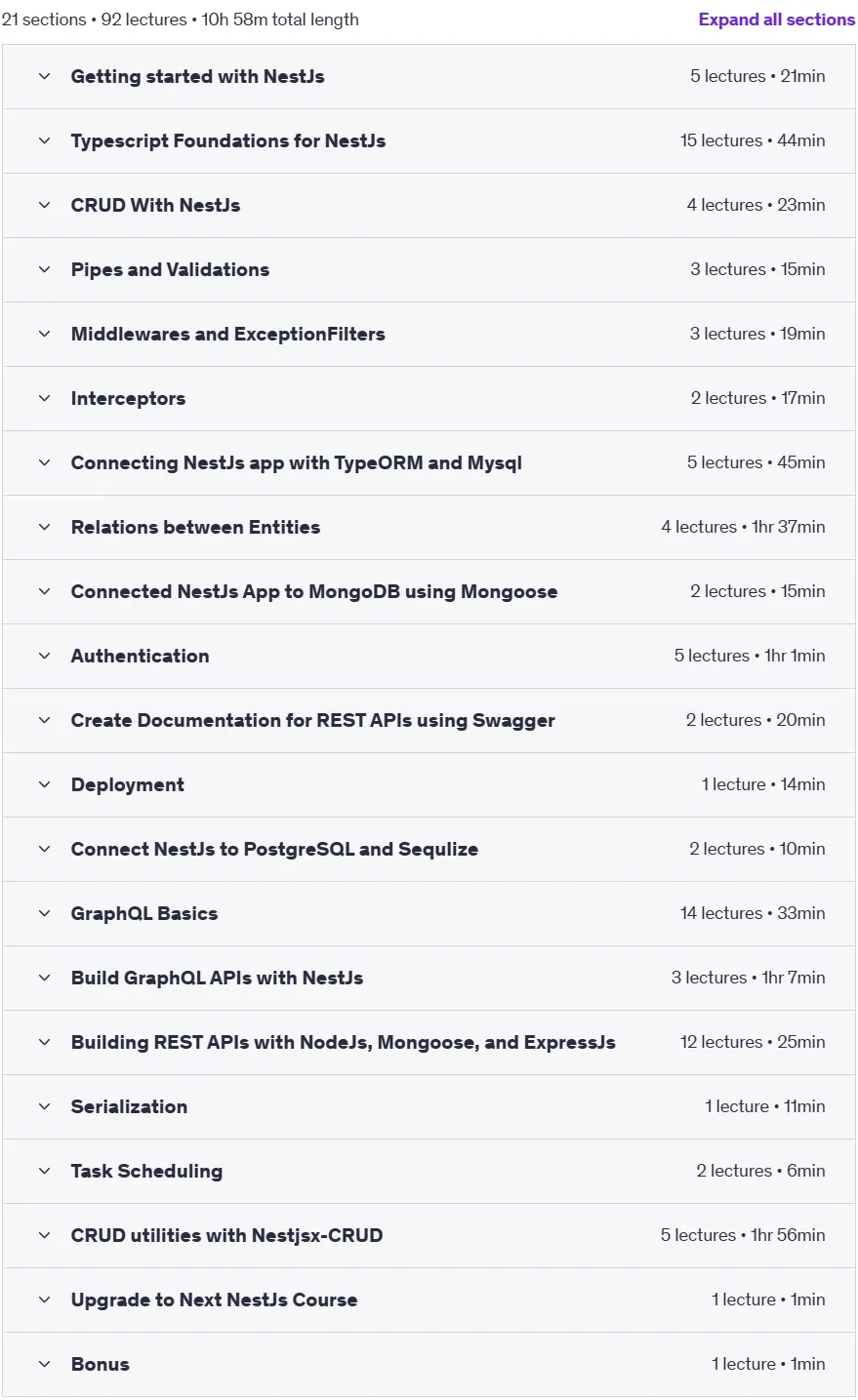The width and height of the screenshot is (858, 1400).
Task: Open Connected NestJs App to MongoDB using Mongoose
Action: 429,591
